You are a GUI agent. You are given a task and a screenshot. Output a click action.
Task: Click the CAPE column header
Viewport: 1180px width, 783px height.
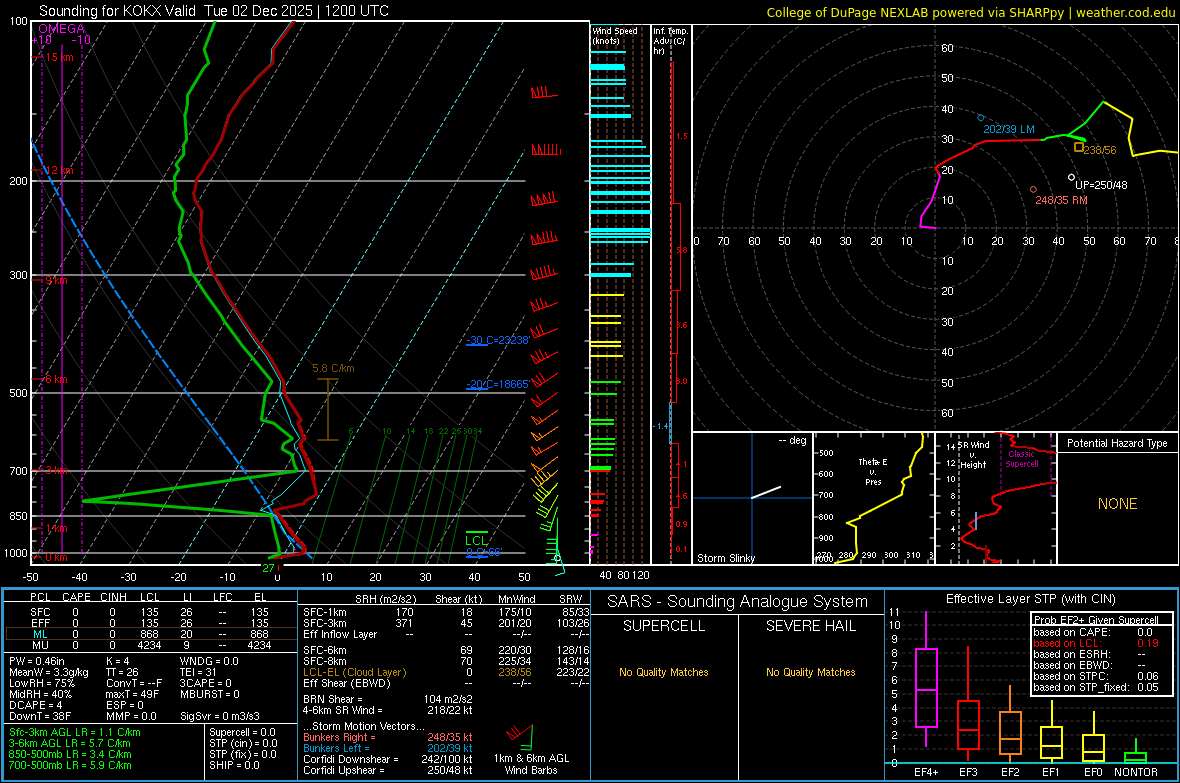[x=76, y=597]
